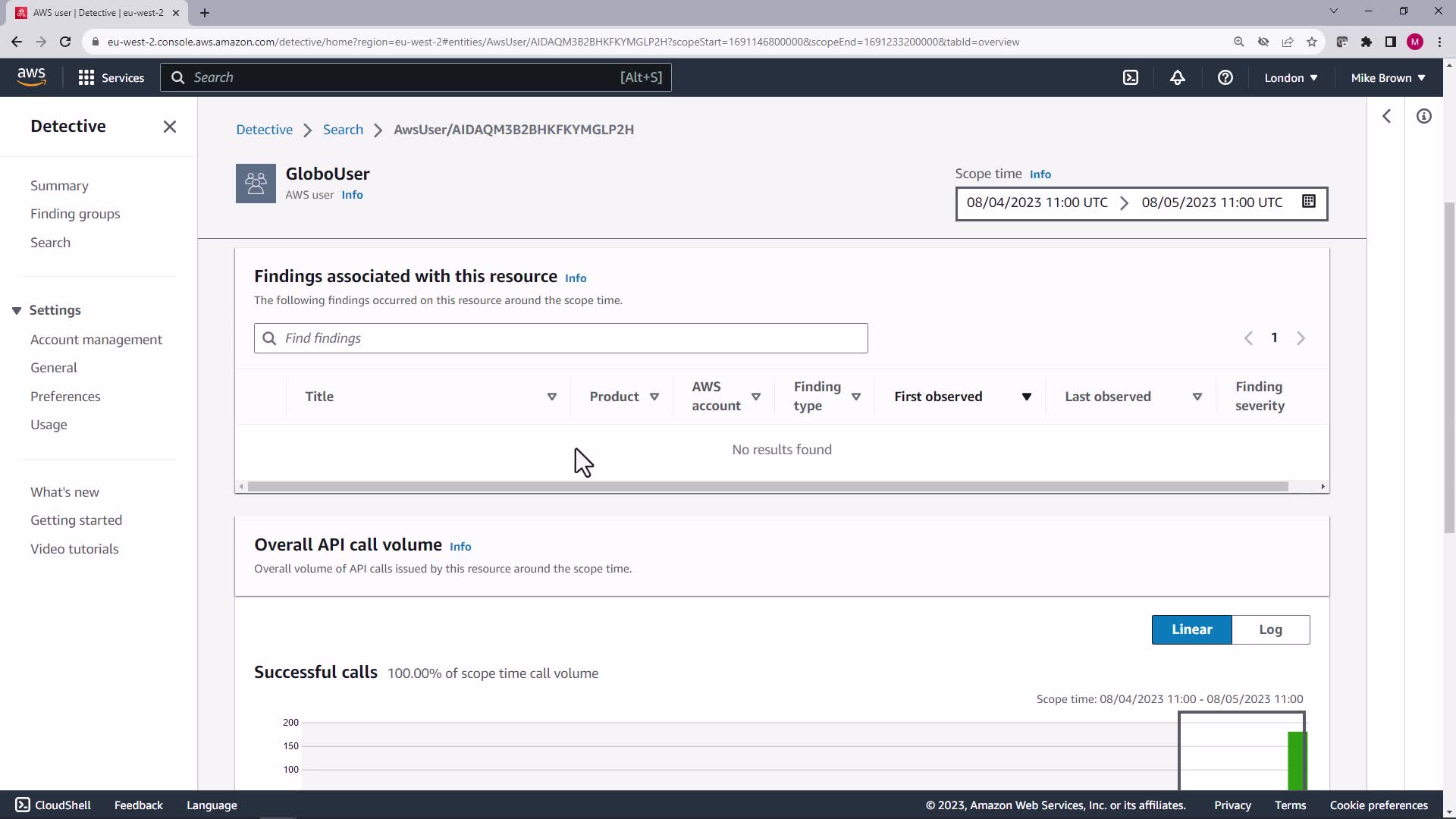Expand the collapsed right panel with chevron
This screenshot has width=1456, height=819.
[x=1386, y=116]
